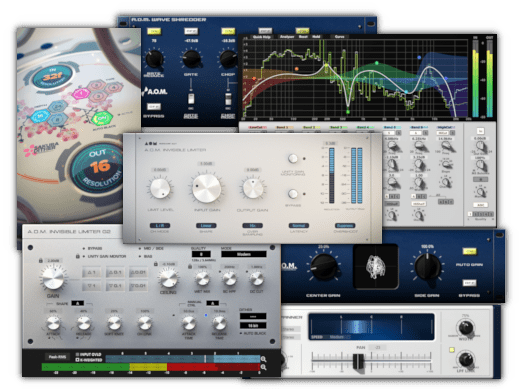Open the Dither bit depth dropdown

[253, 325]
